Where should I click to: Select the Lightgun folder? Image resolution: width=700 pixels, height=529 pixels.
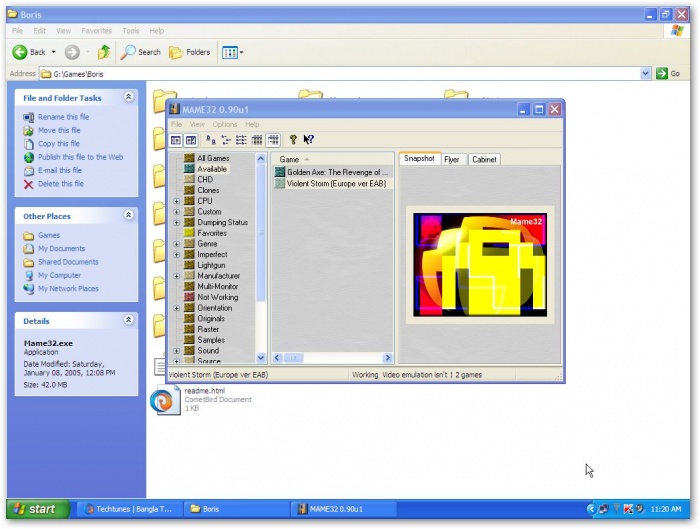211,265
